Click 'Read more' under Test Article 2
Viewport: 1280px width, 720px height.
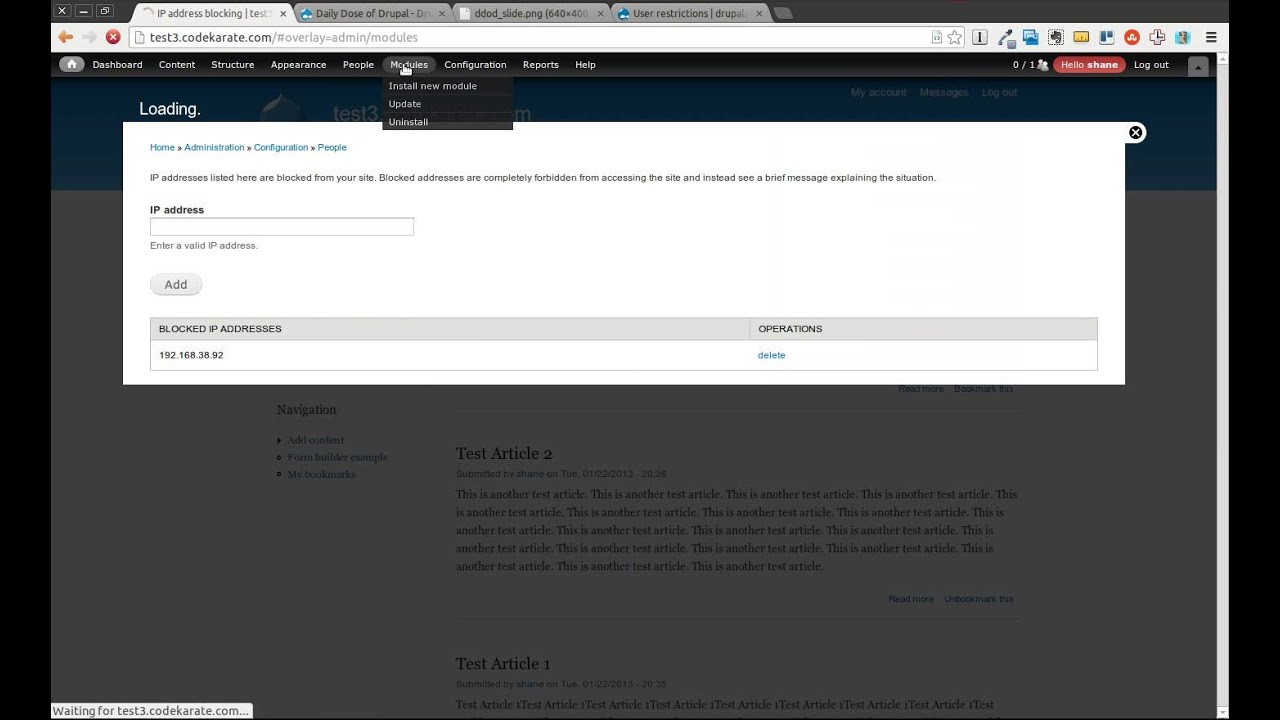911,599
